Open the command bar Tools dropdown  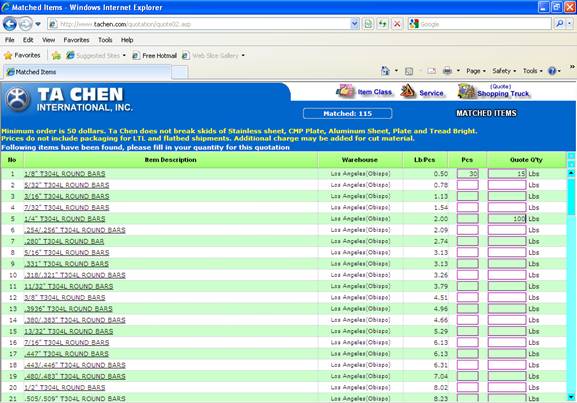532,71
